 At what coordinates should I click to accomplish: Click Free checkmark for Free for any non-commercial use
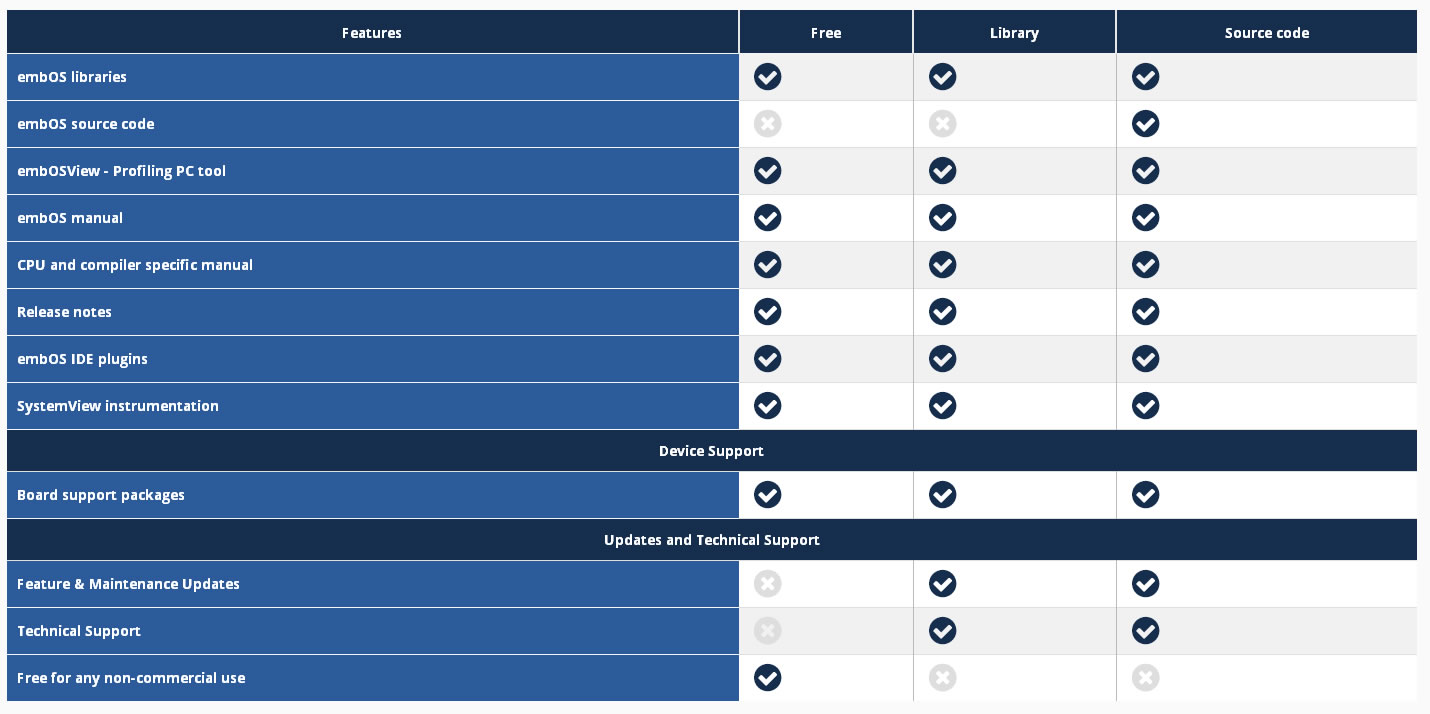click(x=767, y=678)
